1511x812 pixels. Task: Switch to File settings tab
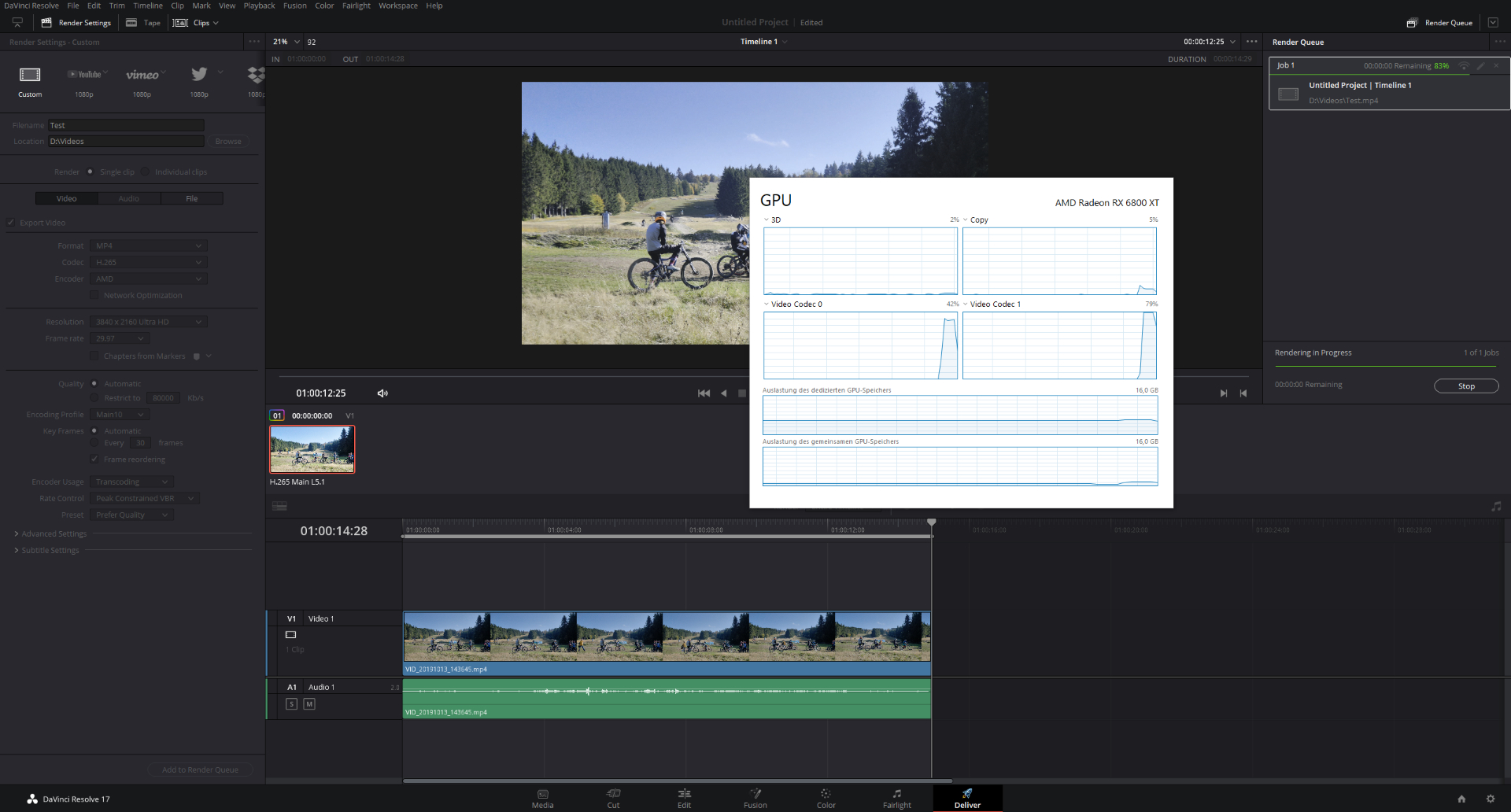(x=192, y=198)
